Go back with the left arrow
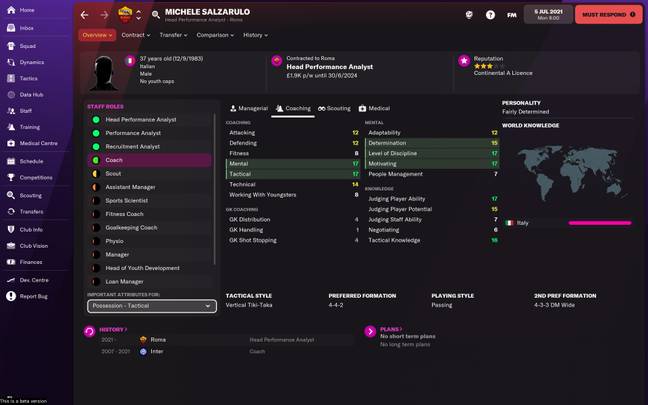The image size is (648, 405). point(85,15)
